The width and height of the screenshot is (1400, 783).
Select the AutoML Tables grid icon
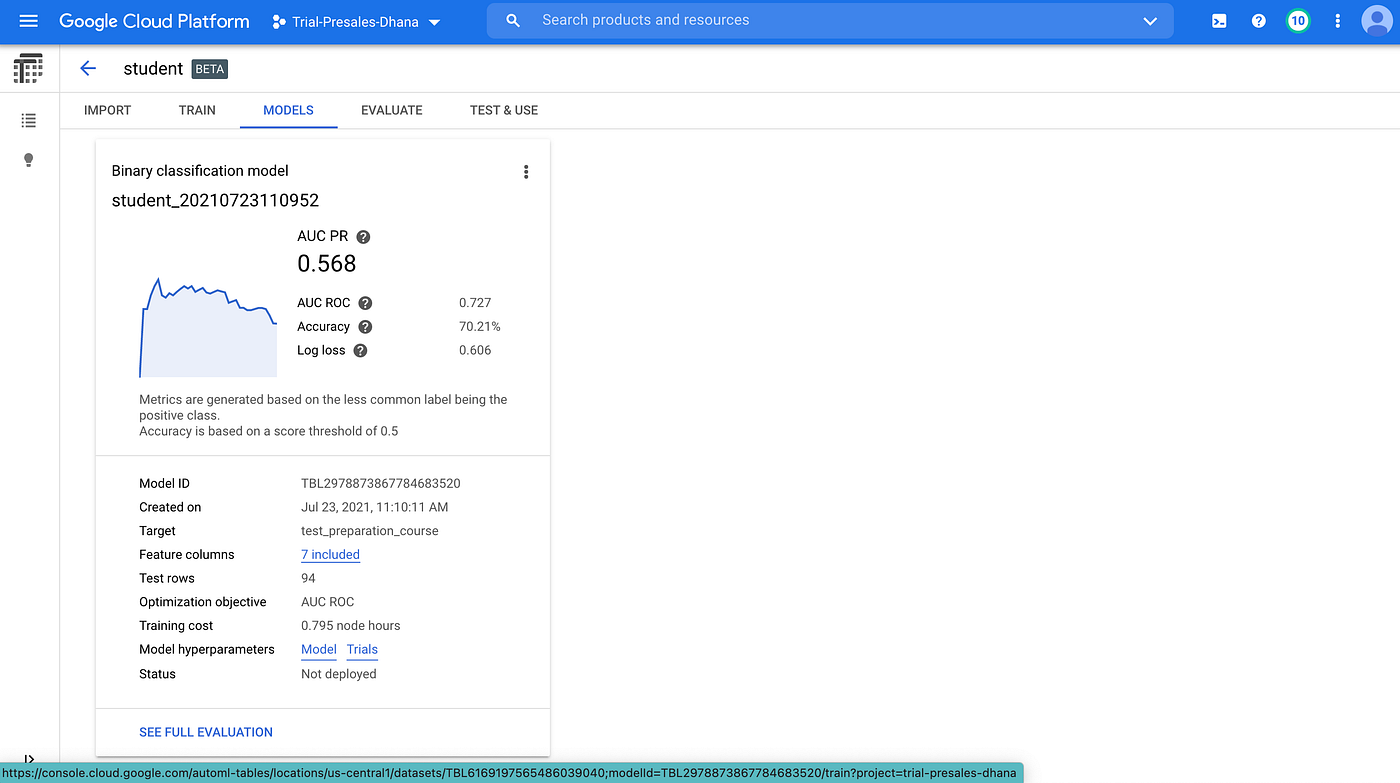(x=28, y=68)
